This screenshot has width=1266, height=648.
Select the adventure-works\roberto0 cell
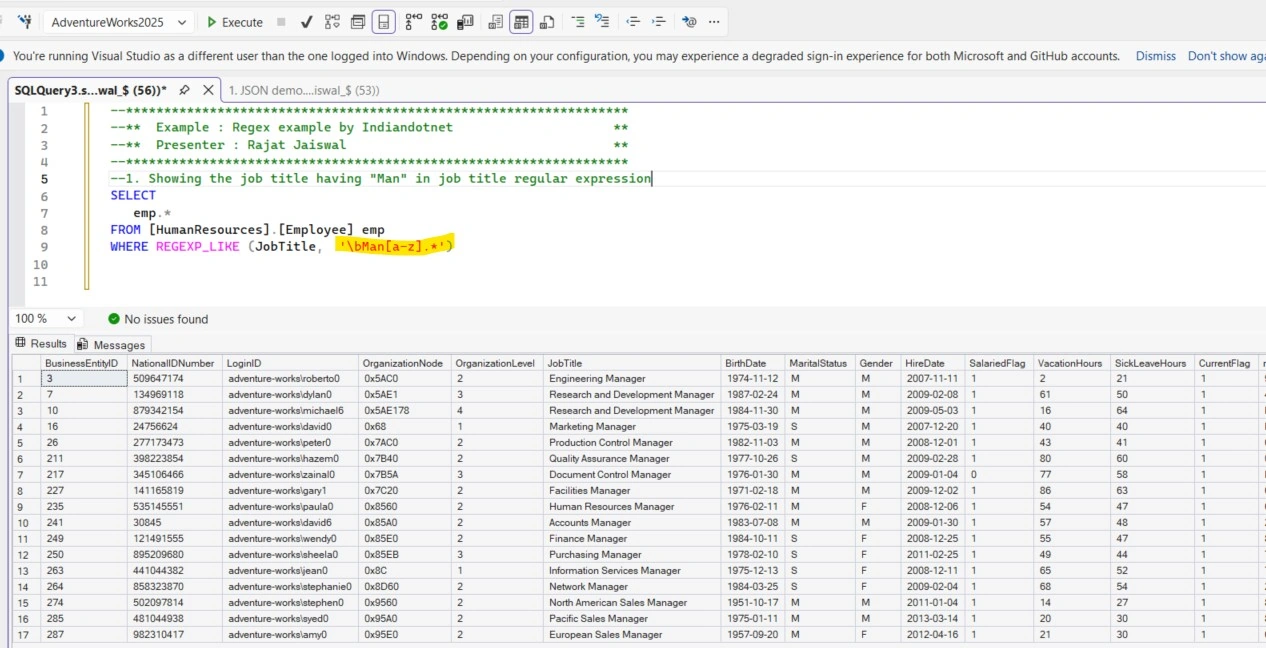coord(290,379)
